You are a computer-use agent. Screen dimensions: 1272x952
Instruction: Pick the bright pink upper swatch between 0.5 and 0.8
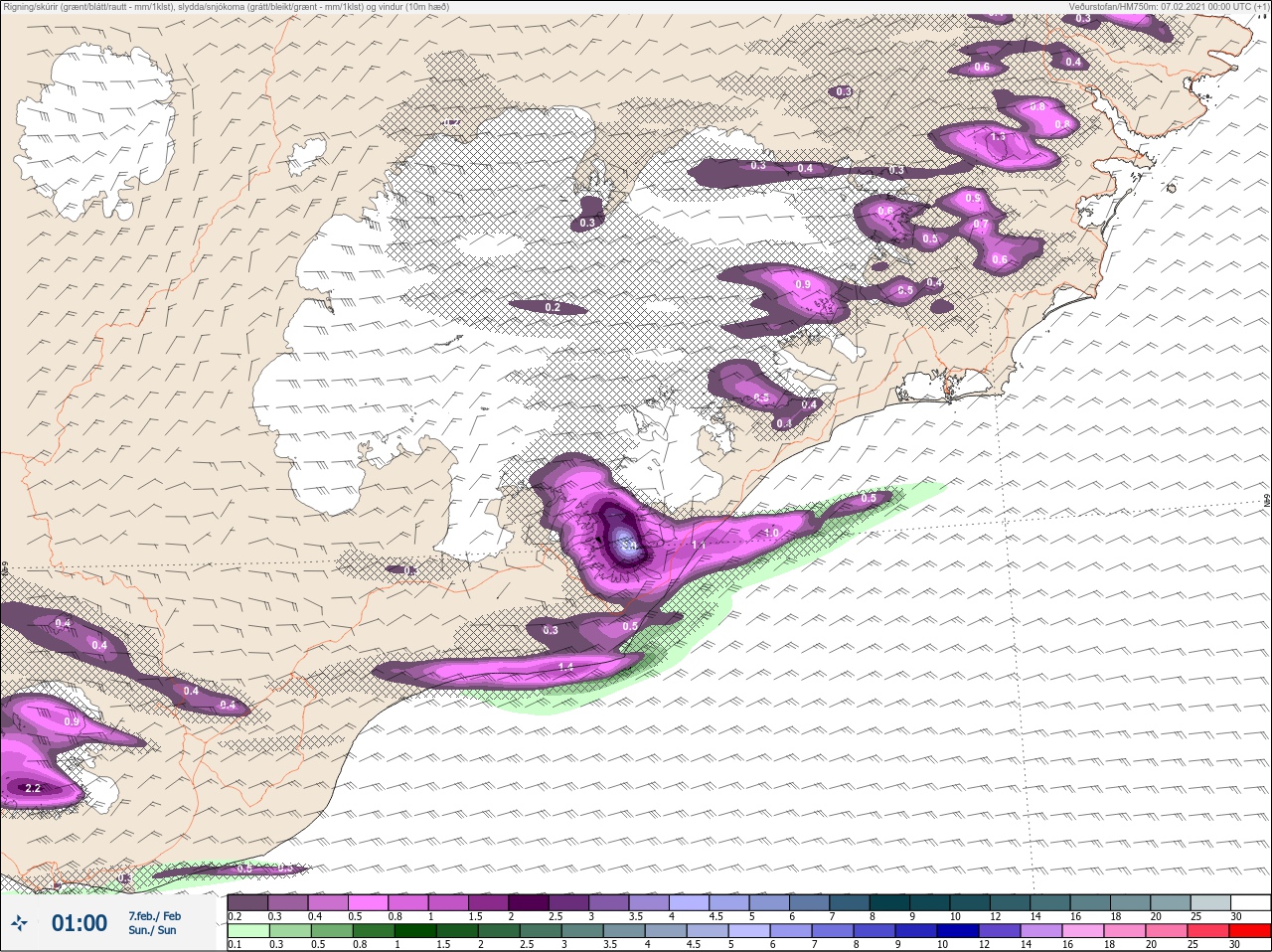point(368,902)
